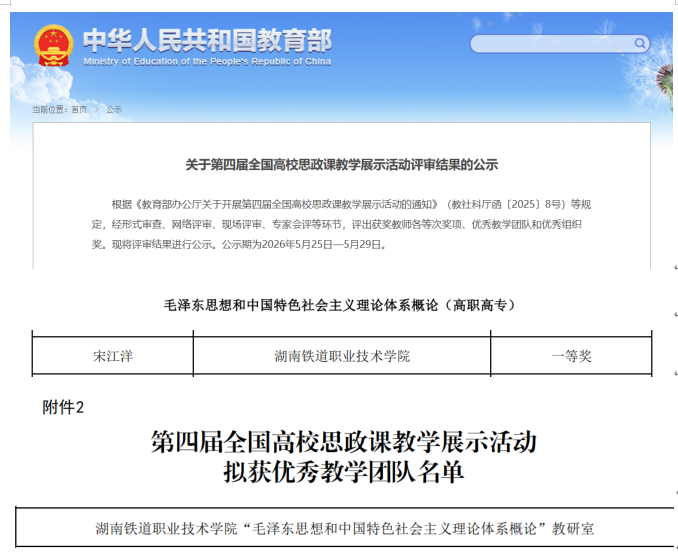Screen dimensions: 678x554
Task: Select the 湖南铁道职业技术学院 cell in the award row
Action: click(342, 356)
